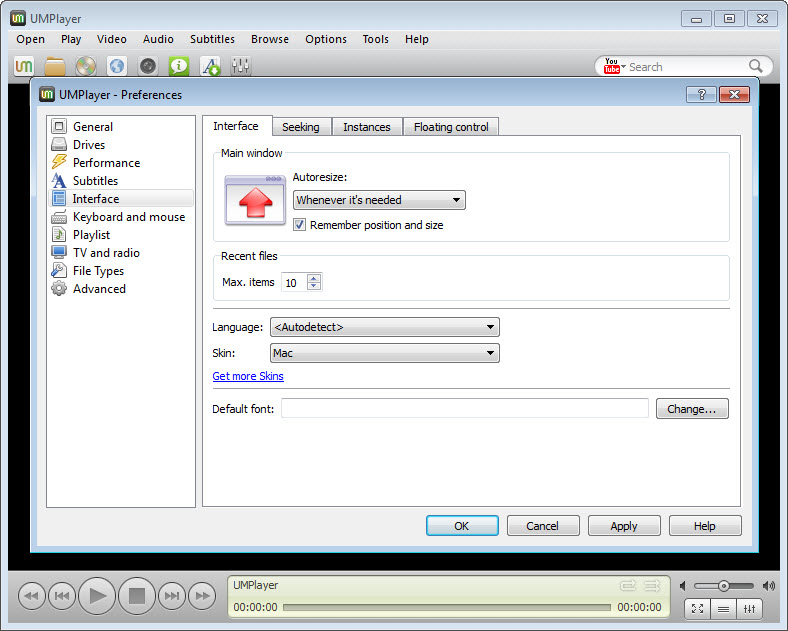Click the fast forward button
Screen dimensions: 788x631
(202, 596)
